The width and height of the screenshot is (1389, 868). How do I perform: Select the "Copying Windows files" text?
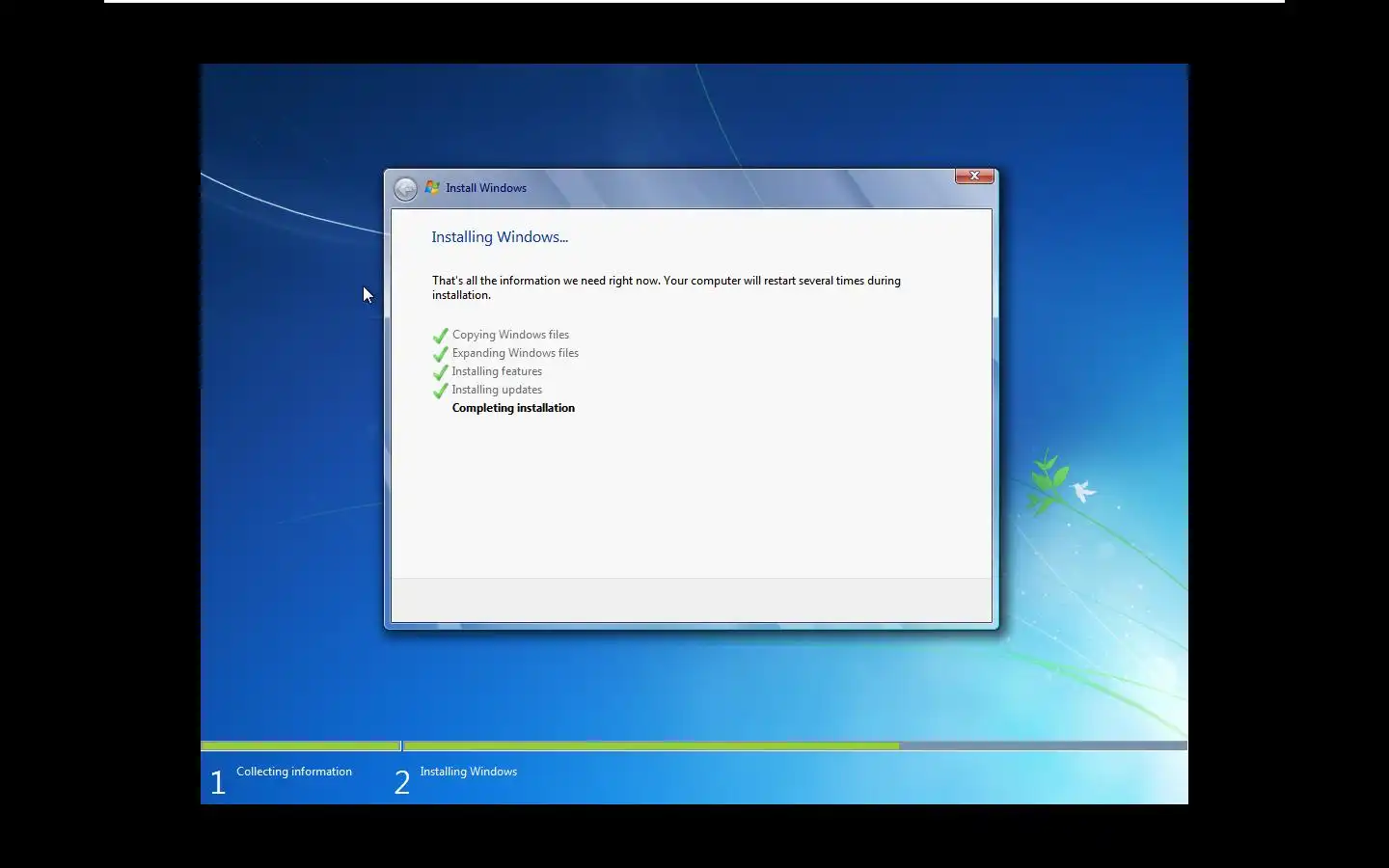click(510, 335)
